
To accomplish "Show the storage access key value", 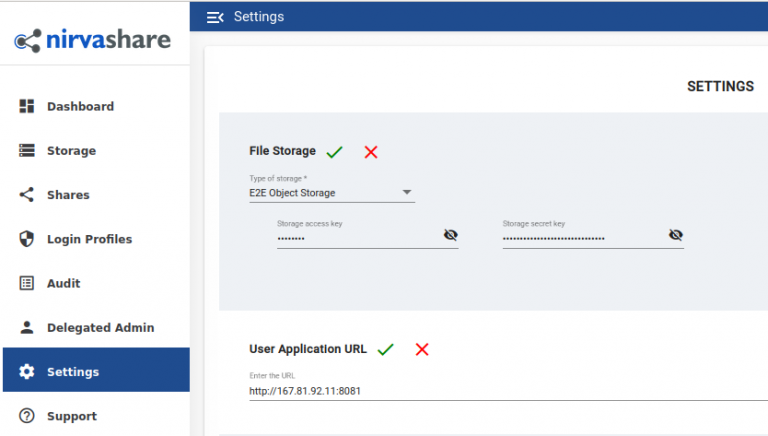I will (x=451, y=235).
